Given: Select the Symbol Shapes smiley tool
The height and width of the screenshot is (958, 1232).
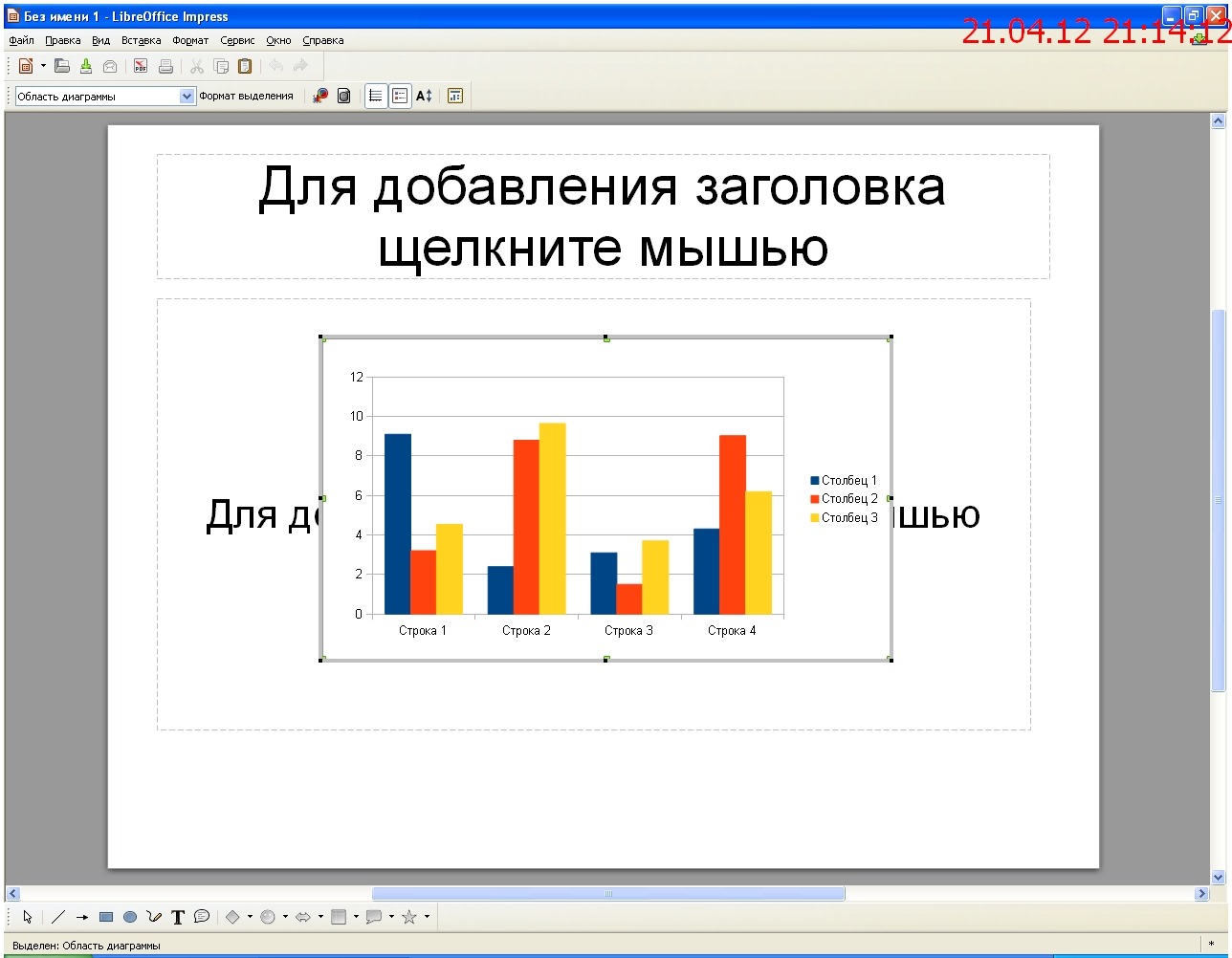Looking at the screenshot, I should coord(268,917).
